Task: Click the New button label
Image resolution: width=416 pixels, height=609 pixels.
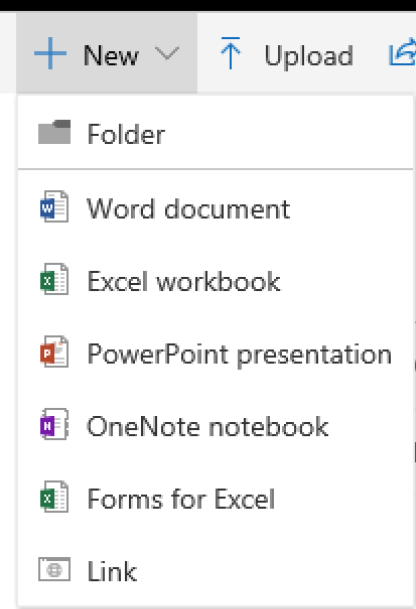Action: point(111,55)
